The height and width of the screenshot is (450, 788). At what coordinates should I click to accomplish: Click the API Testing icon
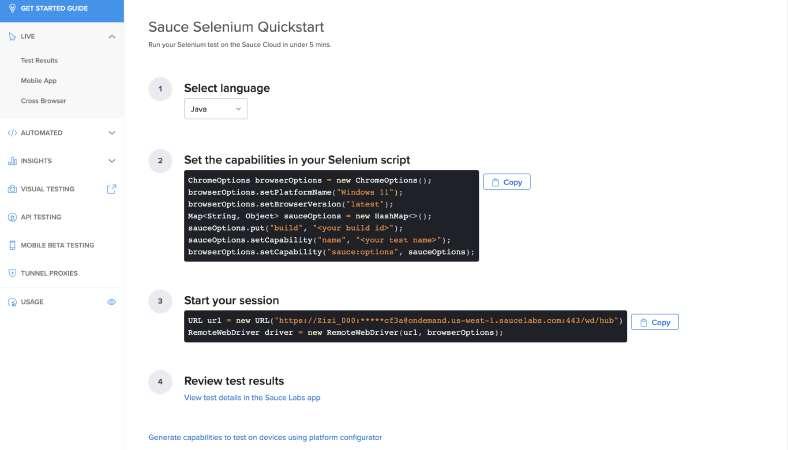point(11,216)
